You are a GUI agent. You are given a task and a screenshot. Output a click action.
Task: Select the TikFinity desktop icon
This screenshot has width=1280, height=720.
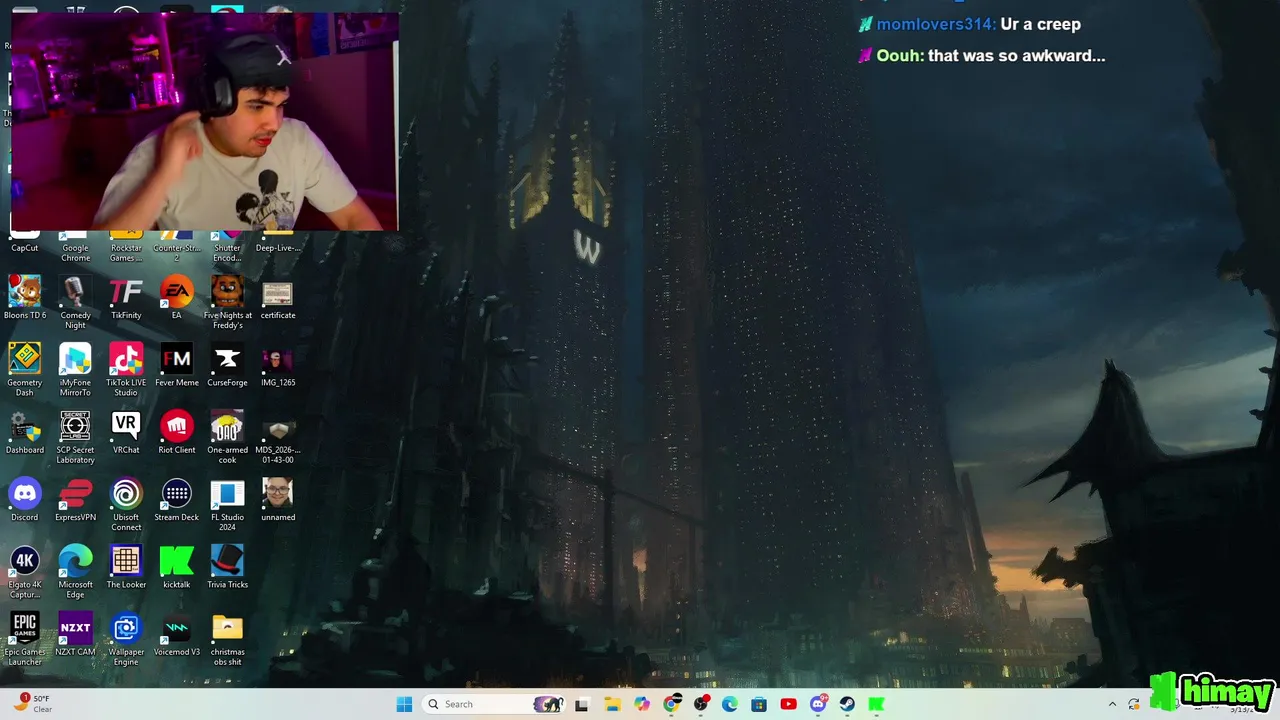126,298
